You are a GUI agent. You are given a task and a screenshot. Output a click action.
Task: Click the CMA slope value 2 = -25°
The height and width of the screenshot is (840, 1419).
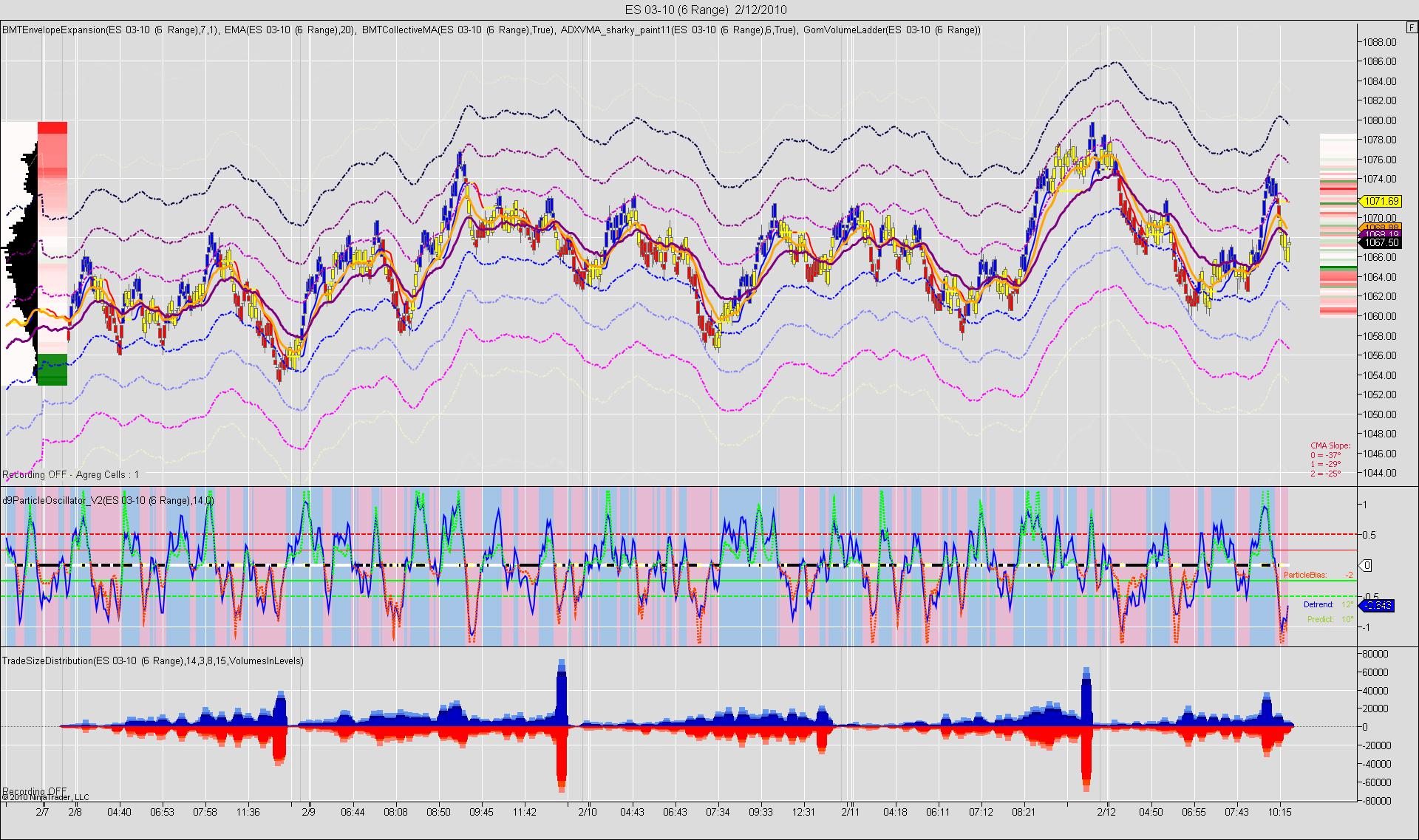pyautogui.click(x=1326, y=474)
